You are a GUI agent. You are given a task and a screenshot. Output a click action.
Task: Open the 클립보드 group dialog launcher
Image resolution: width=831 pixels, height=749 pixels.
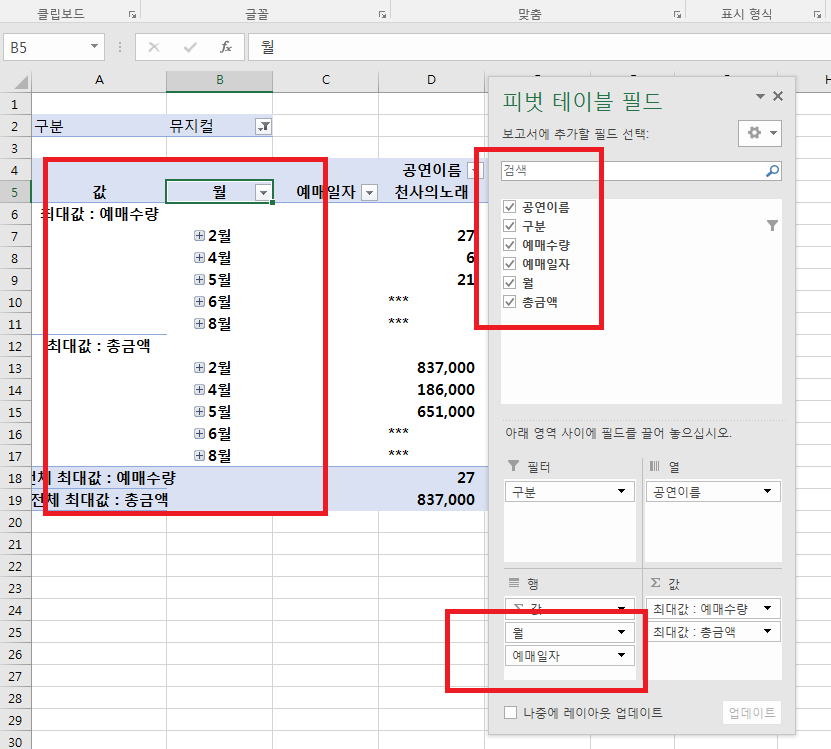coord(132,15)
